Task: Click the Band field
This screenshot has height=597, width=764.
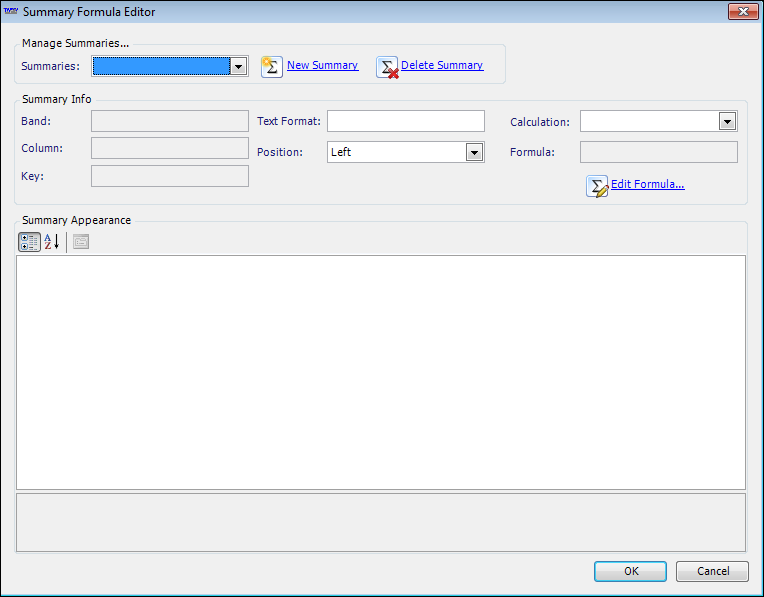Action: [170, 121]
